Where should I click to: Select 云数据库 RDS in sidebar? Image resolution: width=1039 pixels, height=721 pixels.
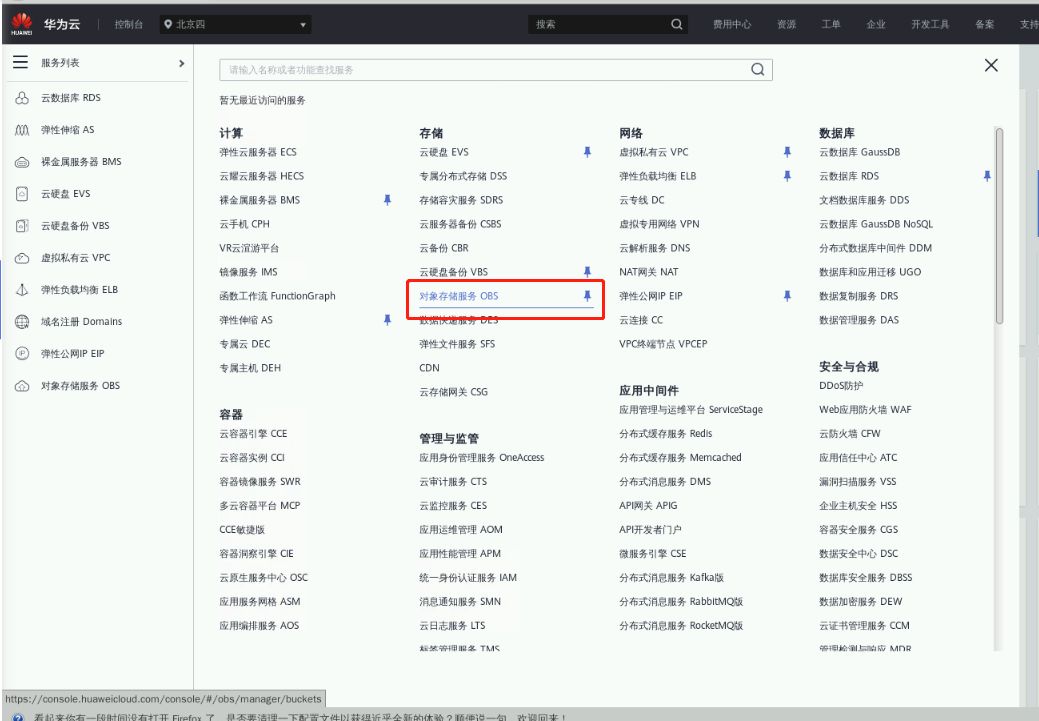point(71,98)
